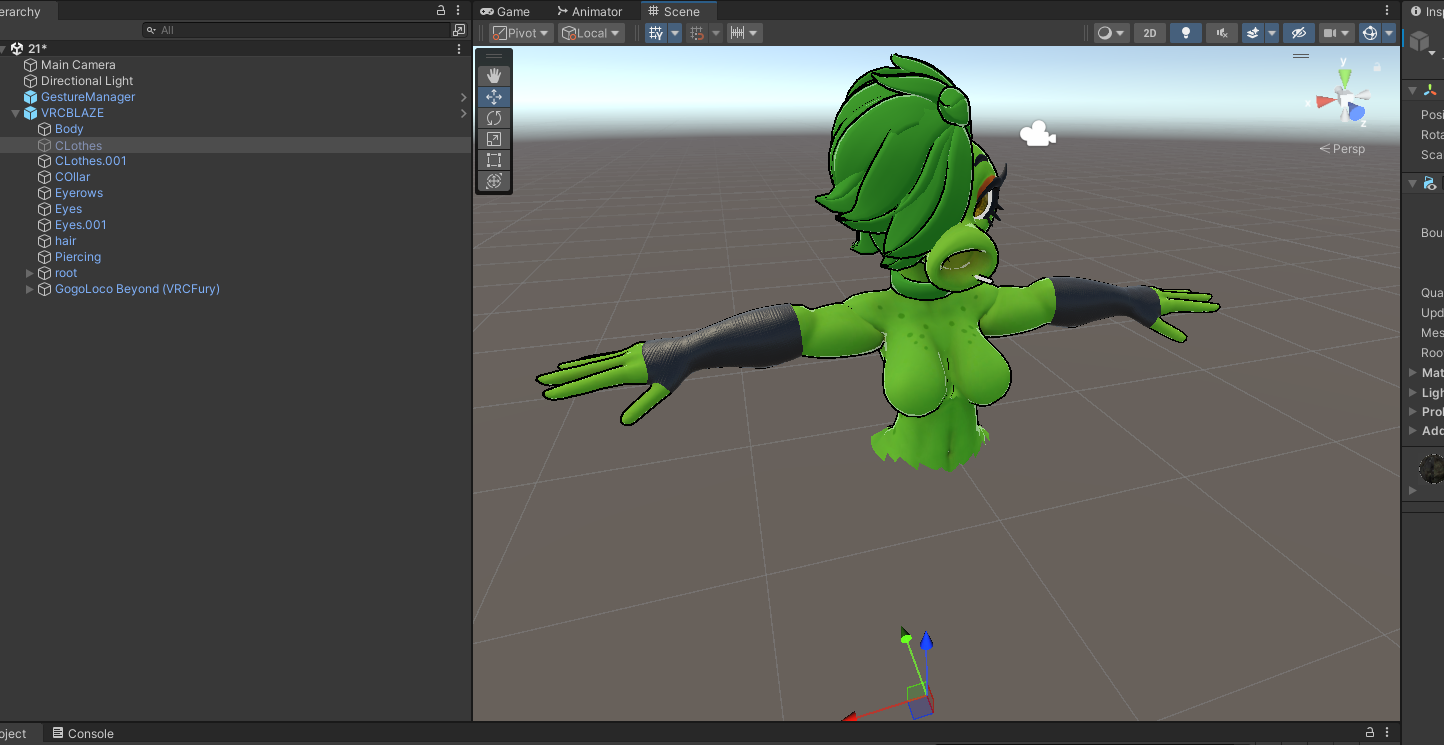This screenshot has width=1444, height=745.
Task: Expand GogoLoco Beyond (VRCFury) object
Action: 29,289
